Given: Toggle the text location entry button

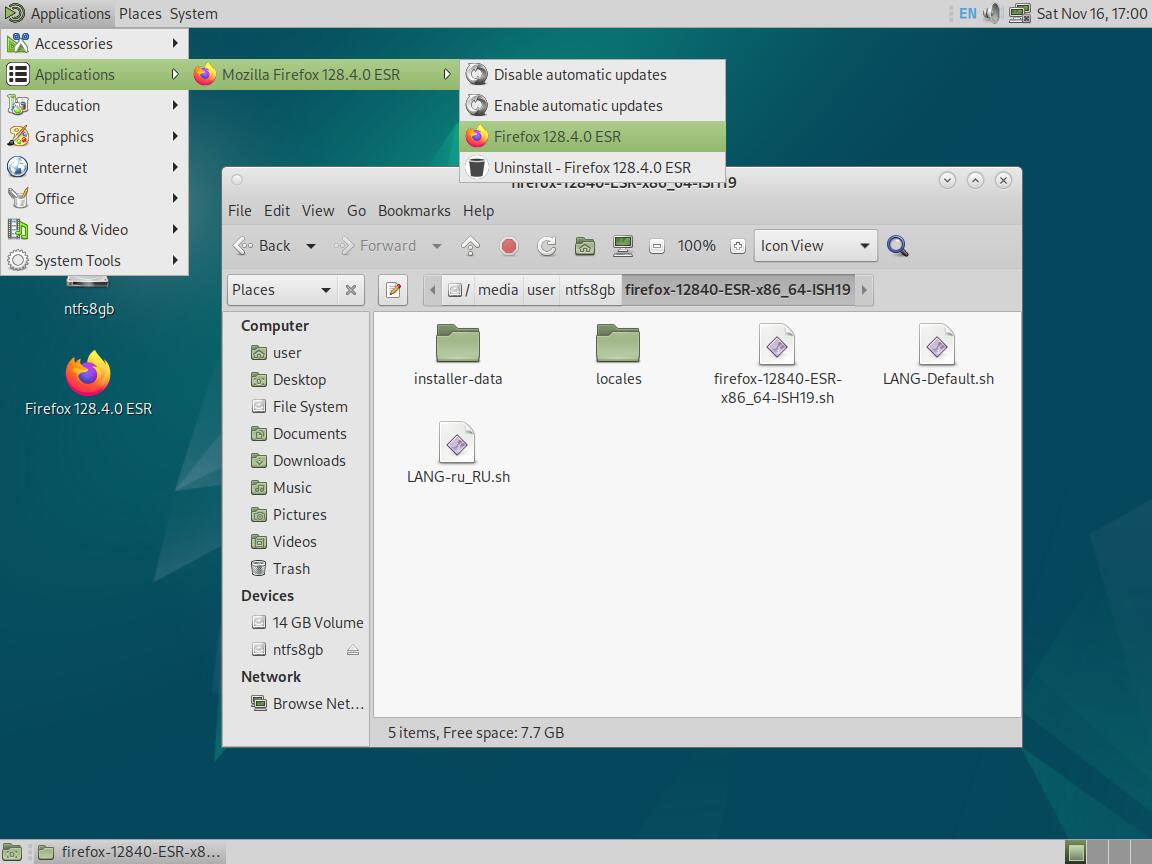Looking at the screenshot, I should point(393,290).
